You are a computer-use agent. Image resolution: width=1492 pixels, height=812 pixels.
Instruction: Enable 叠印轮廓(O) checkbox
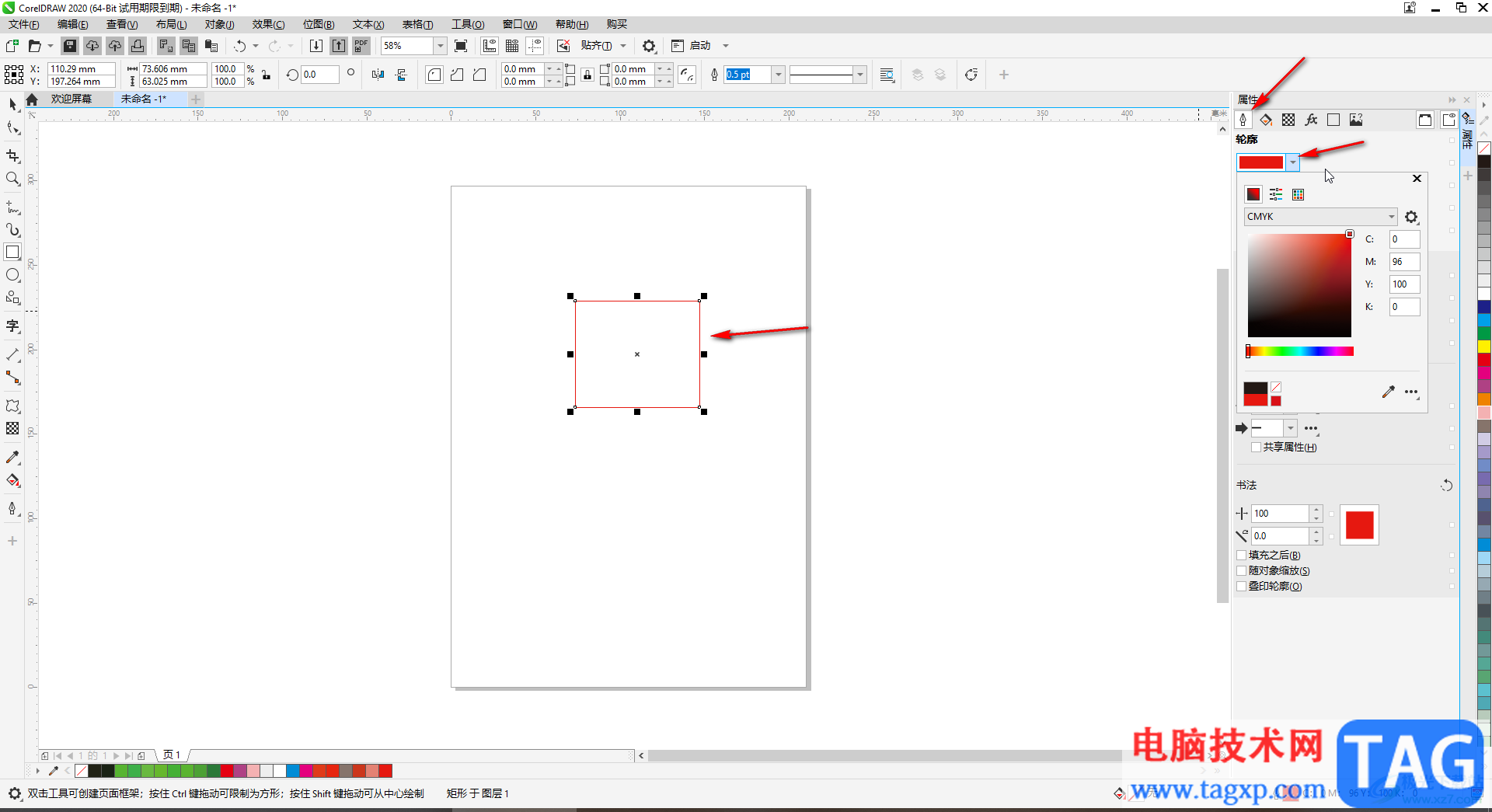pyautogui.click(x=1242, y=586)
